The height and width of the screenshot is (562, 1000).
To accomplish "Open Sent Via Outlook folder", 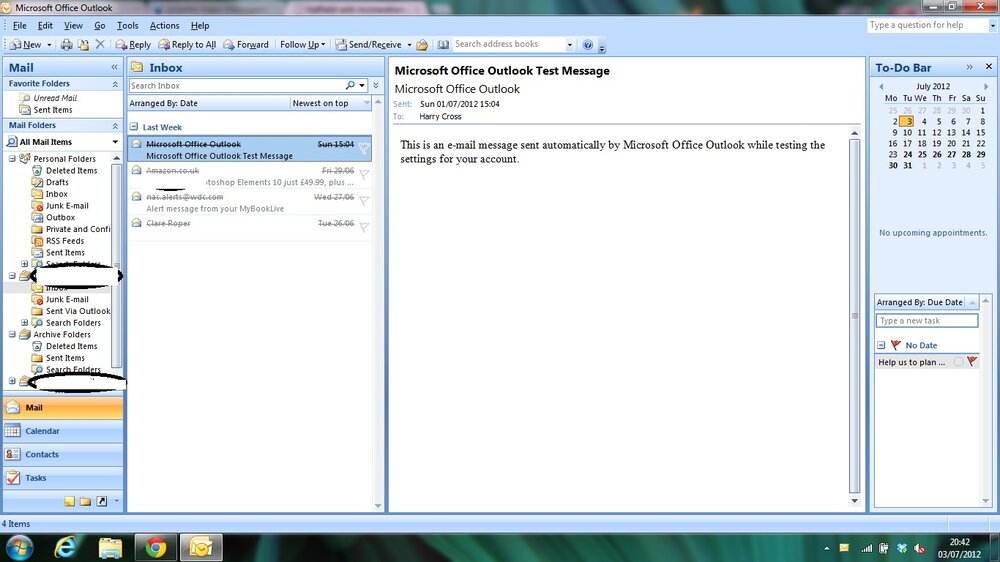I will click(78, 311).
